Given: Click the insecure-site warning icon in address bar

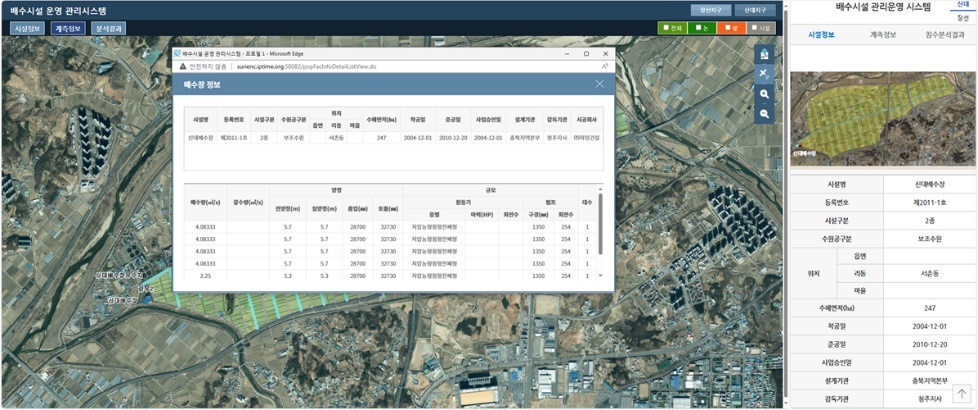Looking at the screenshot, I should [x=183, y=65].
